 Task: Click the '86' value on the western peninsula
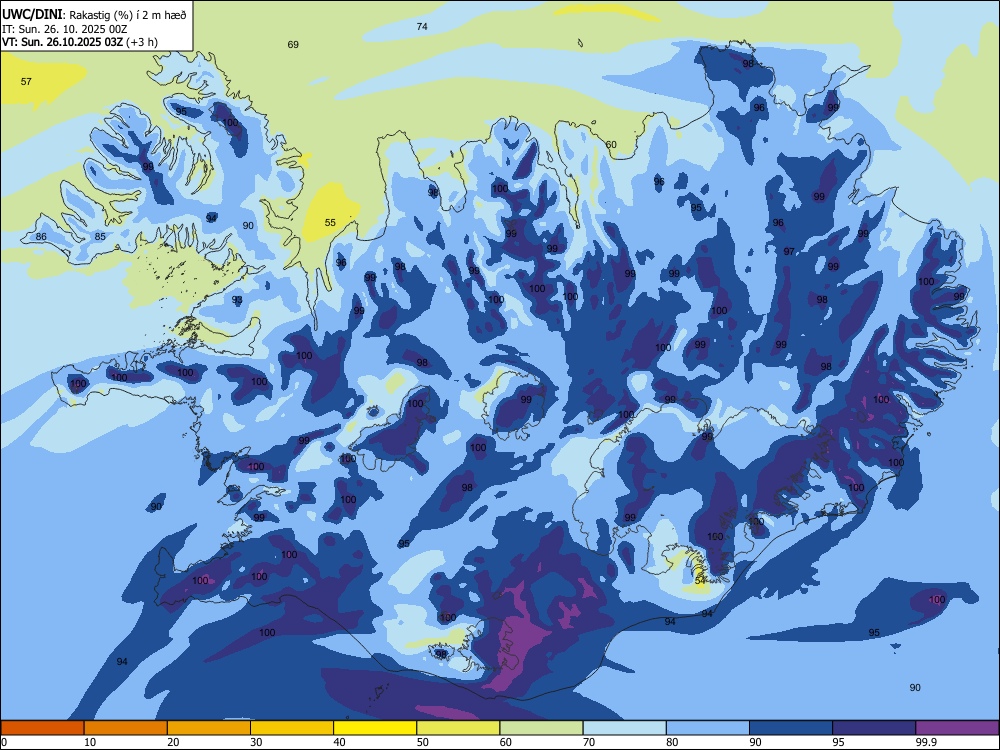(41, 237)
